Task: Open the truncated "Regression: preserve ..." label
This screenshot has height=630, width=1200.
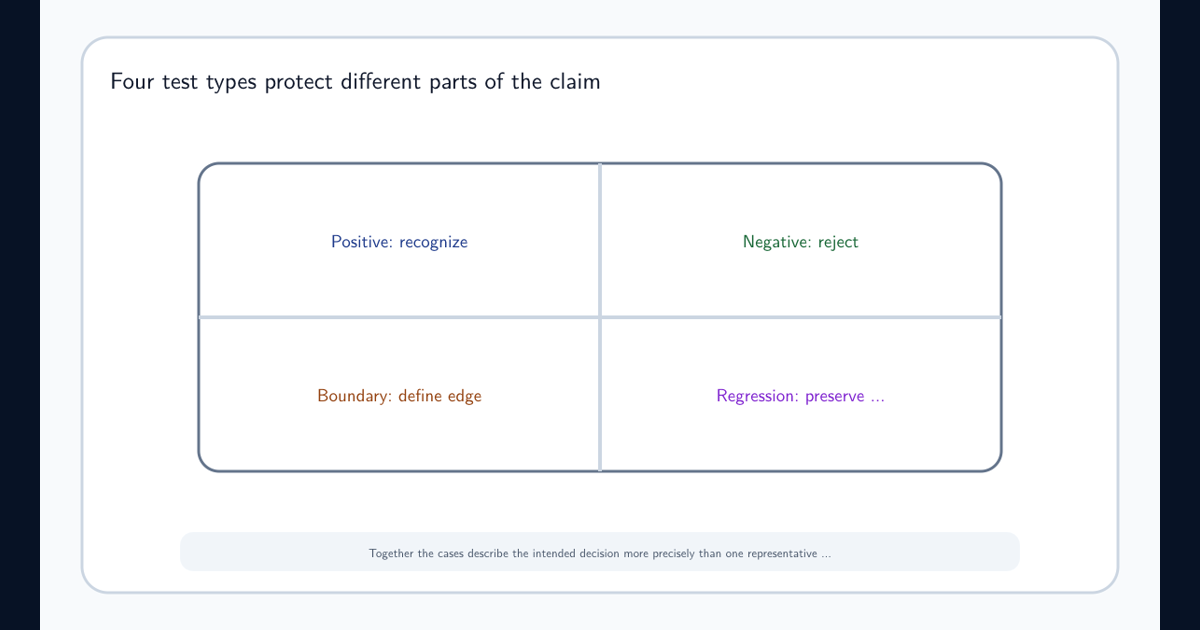Action: (x=800, y=396)
